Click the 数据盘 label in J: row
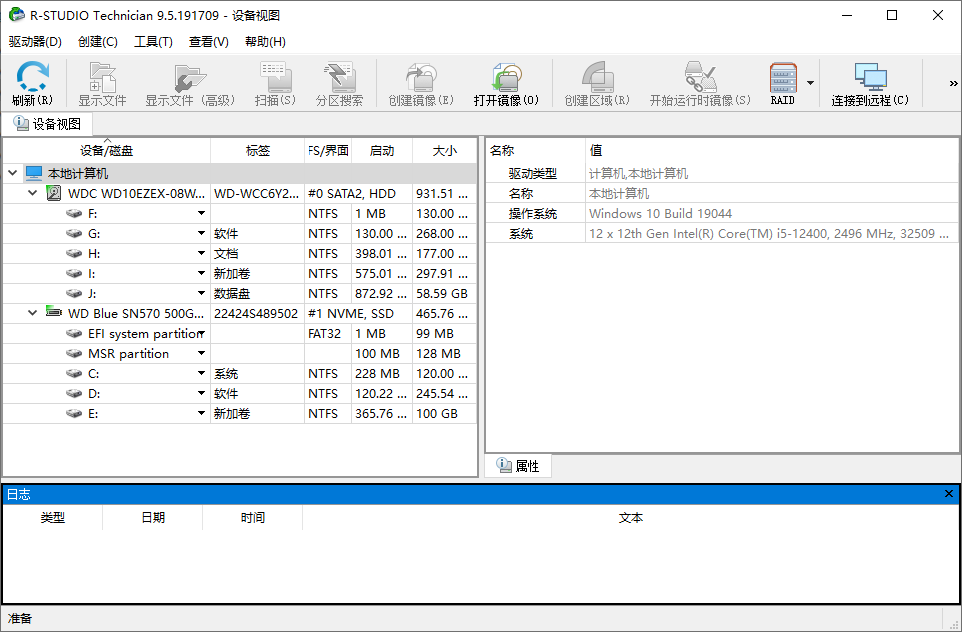 pos(232,294)
